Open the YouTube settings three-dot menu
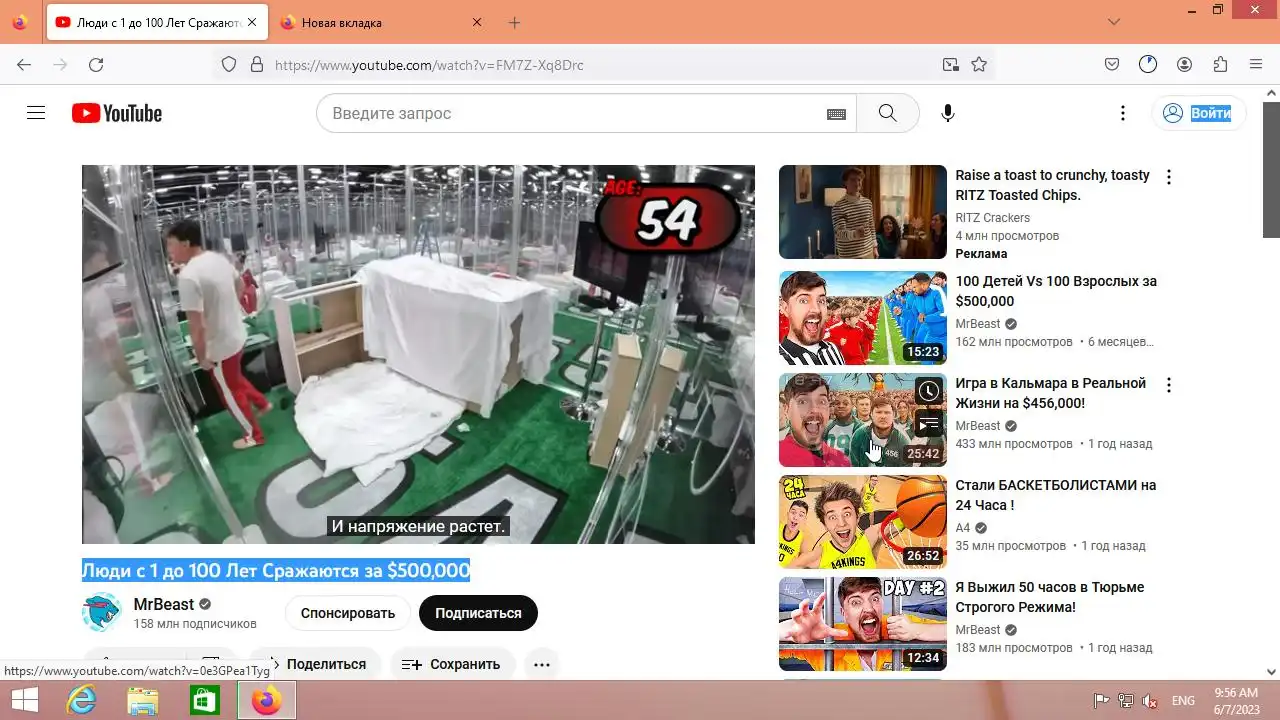 (x=1123, y=113)
